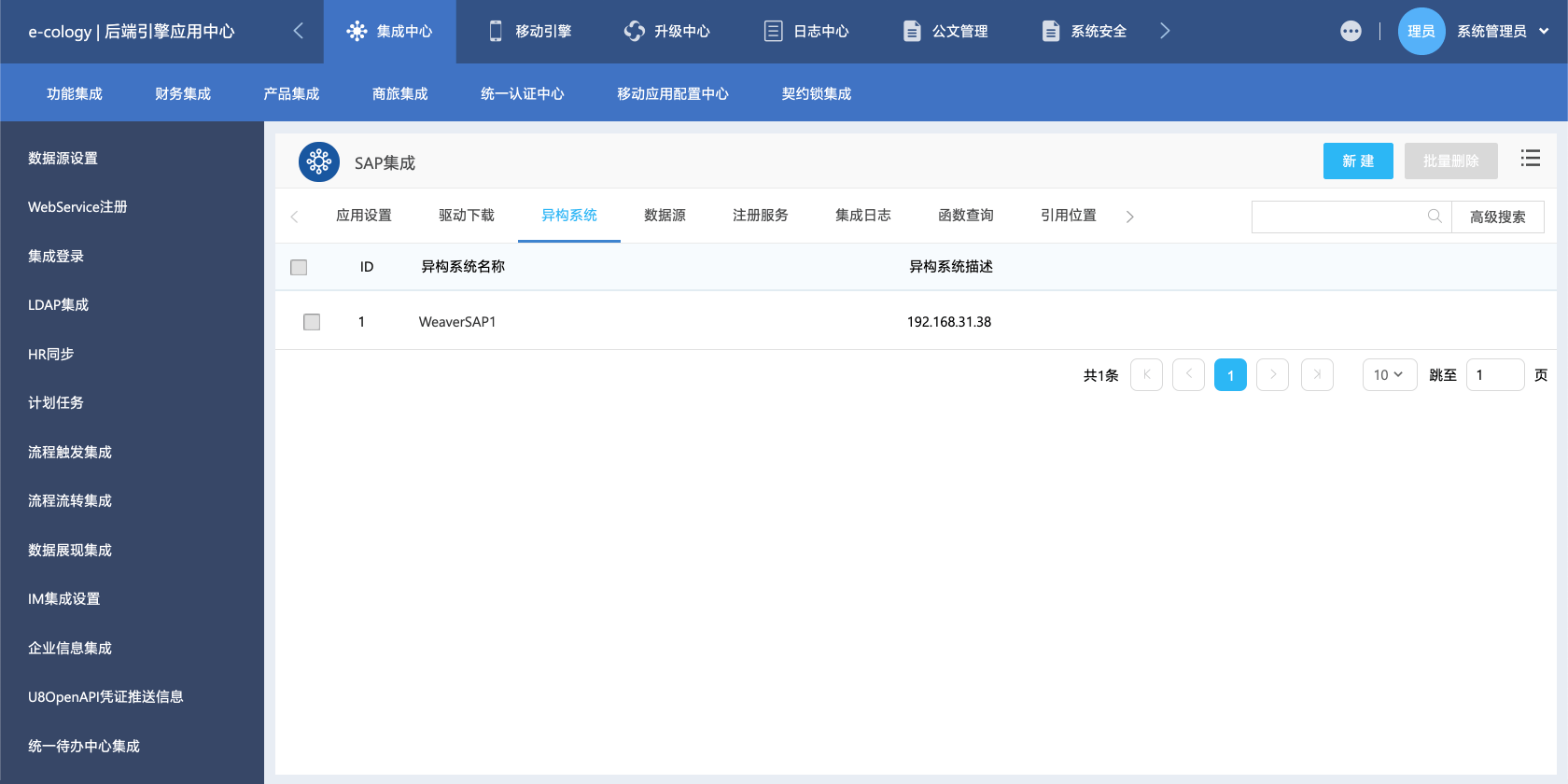Switch to the 引用位置 tab
The height and width of the screenshot is (784, 1568).
tap(1069, 216)
